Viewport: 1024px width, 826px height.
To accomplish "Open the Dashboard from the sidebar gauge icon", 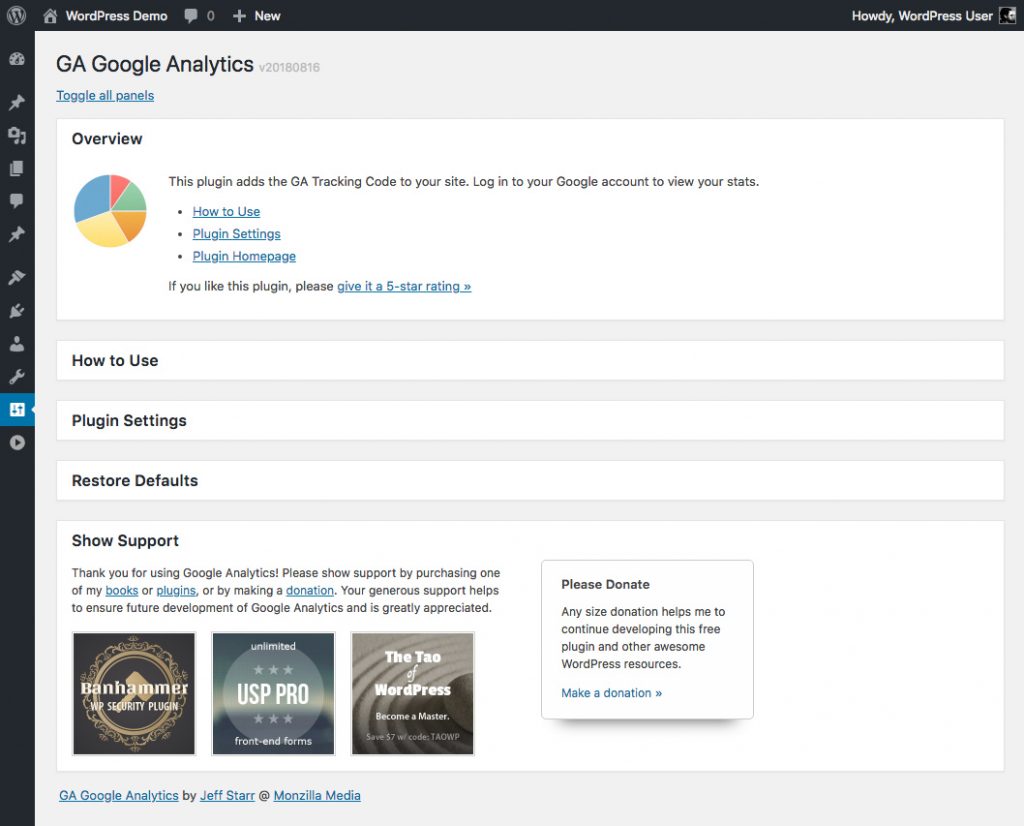I will [17, 60].
